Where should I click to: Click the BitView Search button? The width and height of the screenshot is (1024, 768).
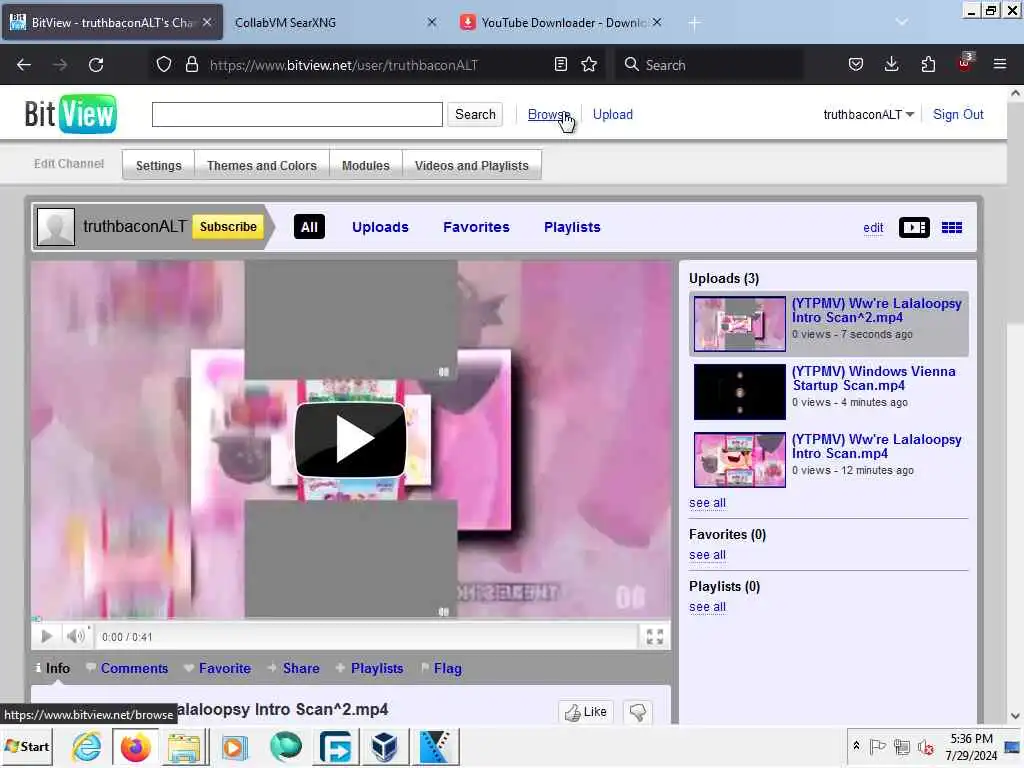click(475, 114)
